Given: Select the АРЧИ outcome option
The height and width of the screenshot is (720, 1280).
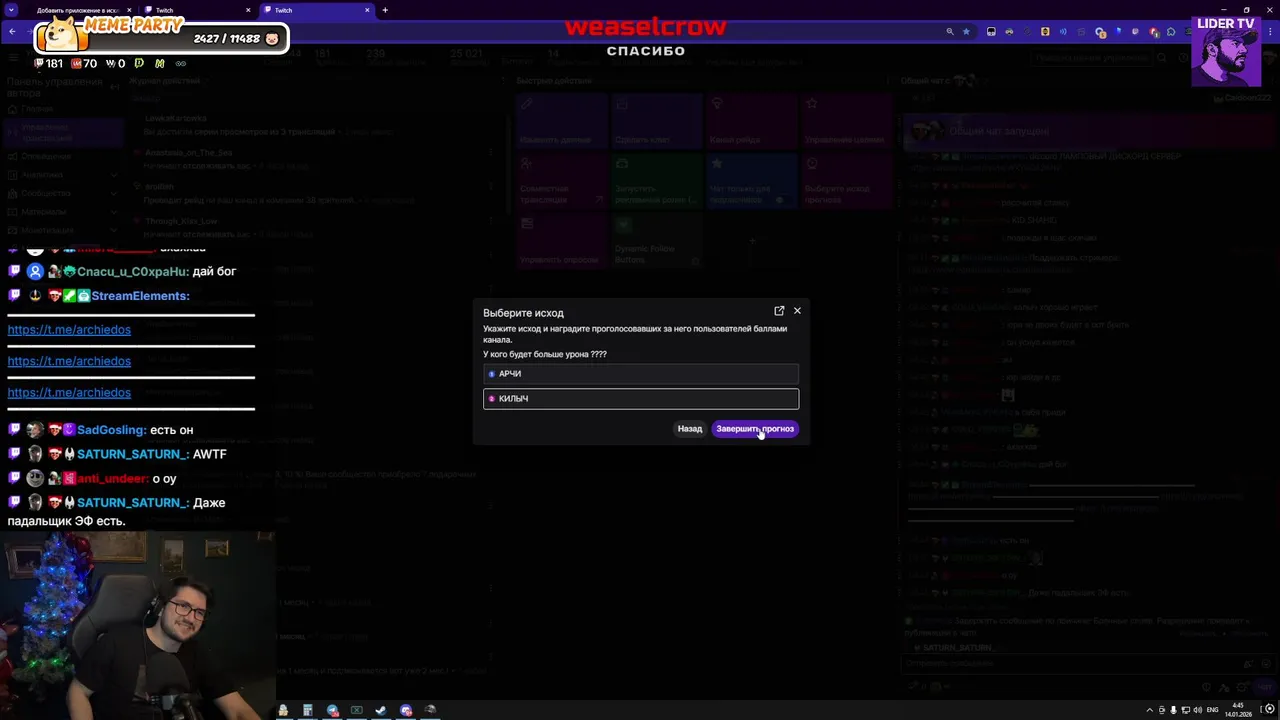Looking at the screenshot, I should click(641, 374).
